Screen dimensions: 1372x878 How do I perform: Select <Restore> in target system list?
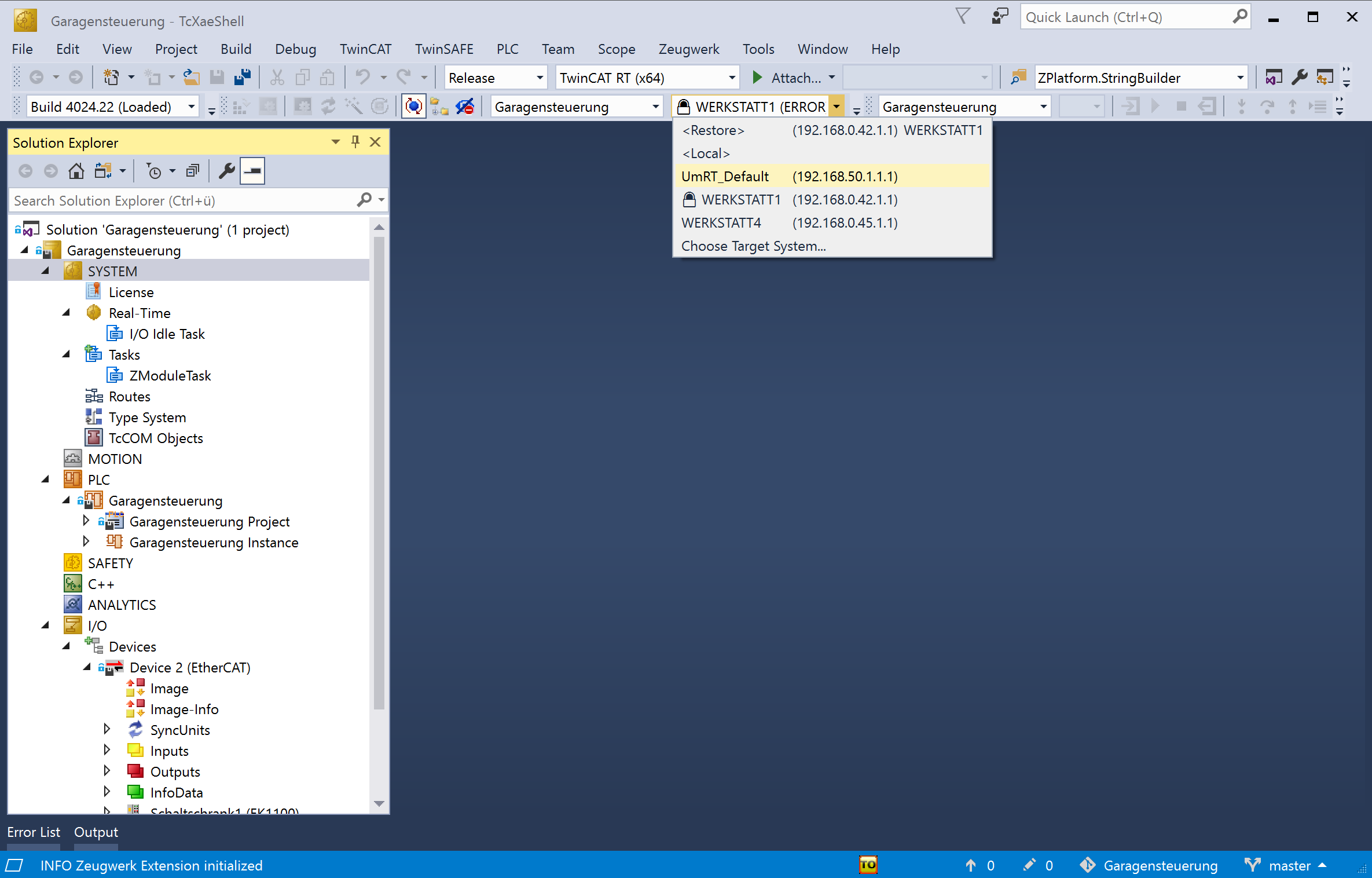832,130
